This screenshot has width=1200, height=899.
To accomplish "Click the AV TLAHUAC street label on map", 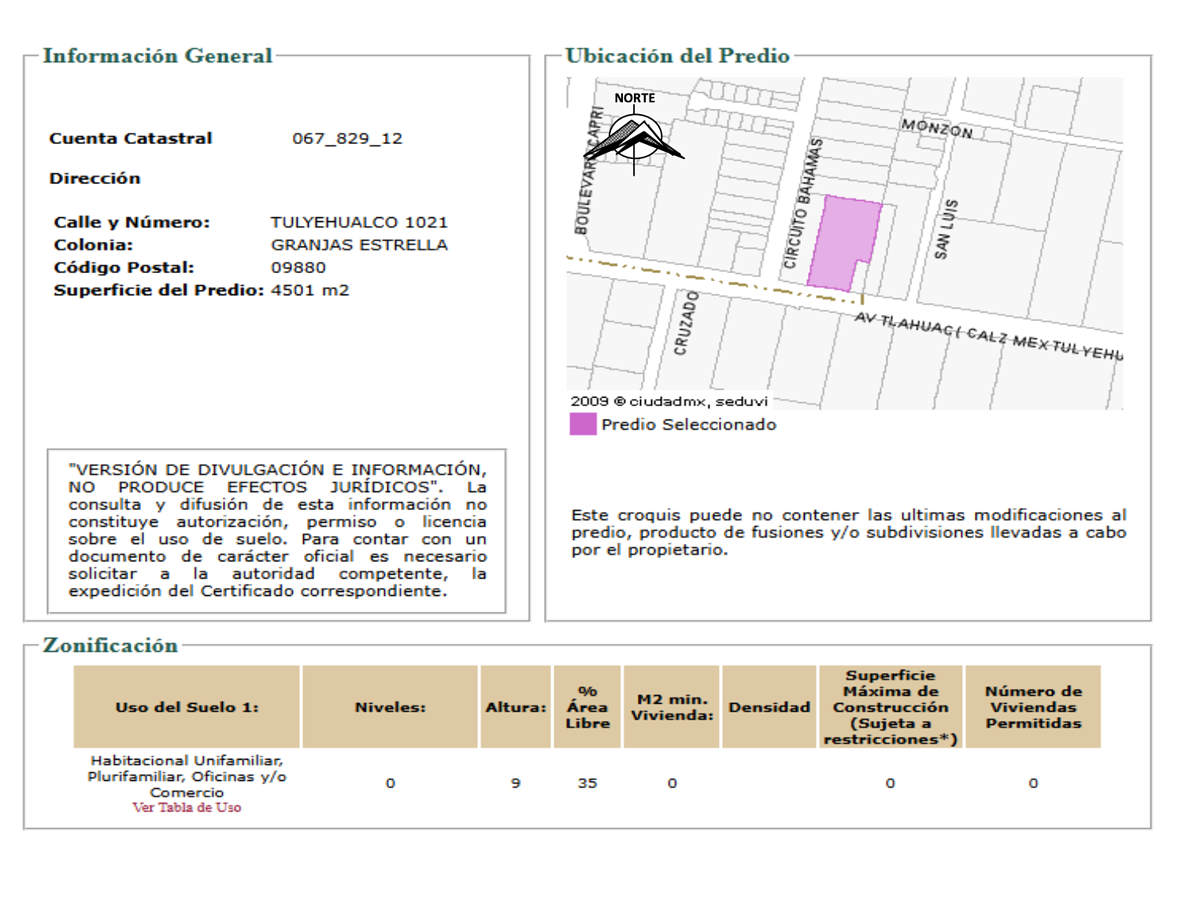I will click(x=988, y=337).
